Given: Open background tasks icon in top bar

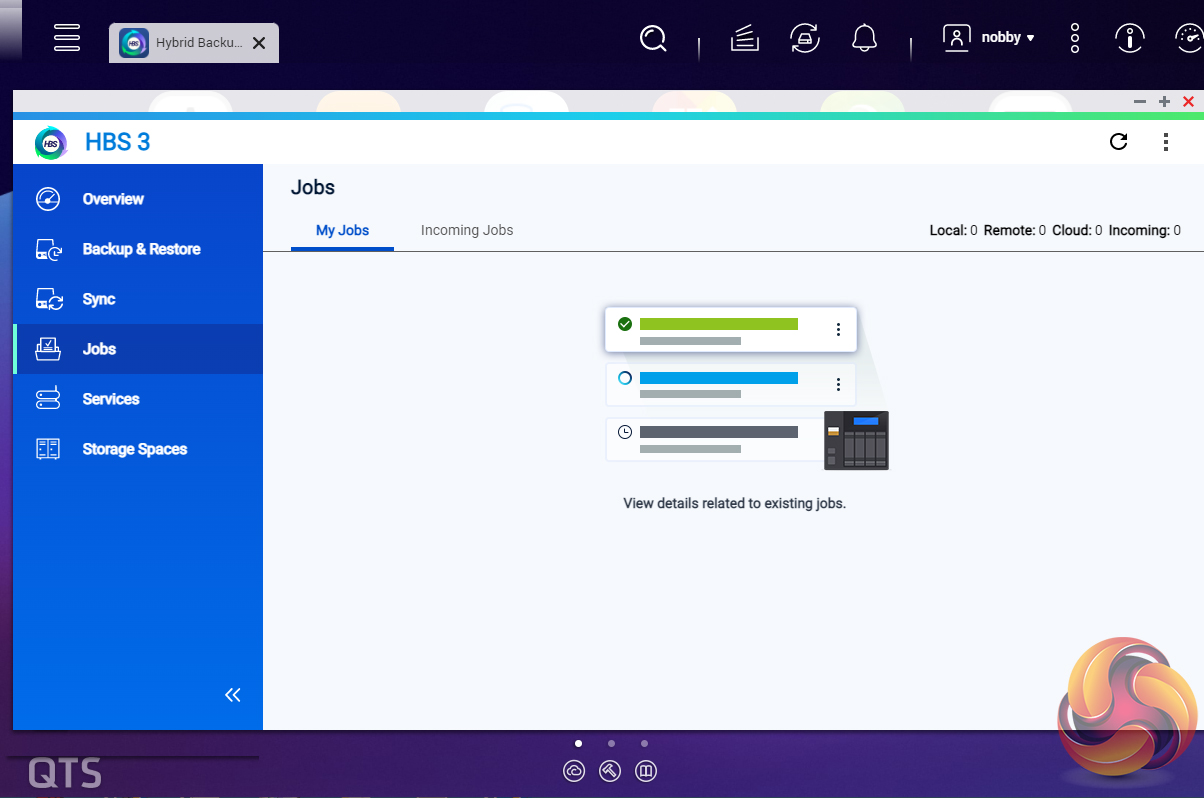Looking at the screenshot, I should (x=745, y=39).
